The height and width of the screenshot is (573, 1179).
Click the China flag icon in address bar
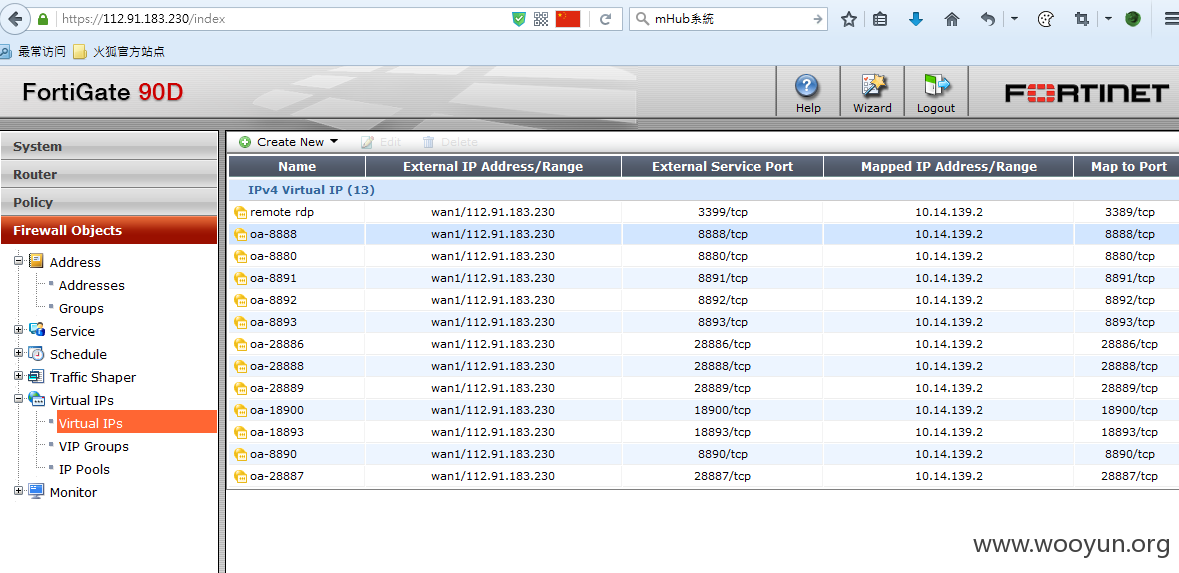click(x=568, y=20)
